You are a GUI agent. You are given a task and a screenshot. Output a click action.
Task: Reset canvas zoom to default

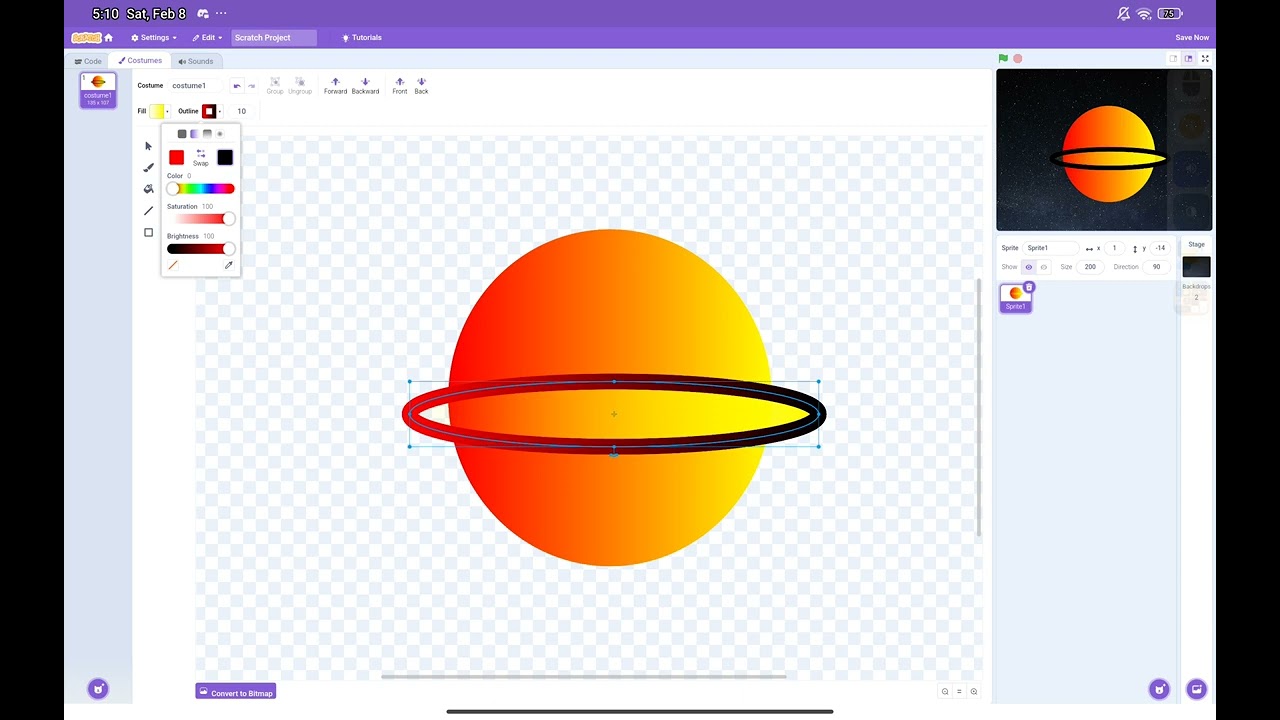tap(959, 692)
